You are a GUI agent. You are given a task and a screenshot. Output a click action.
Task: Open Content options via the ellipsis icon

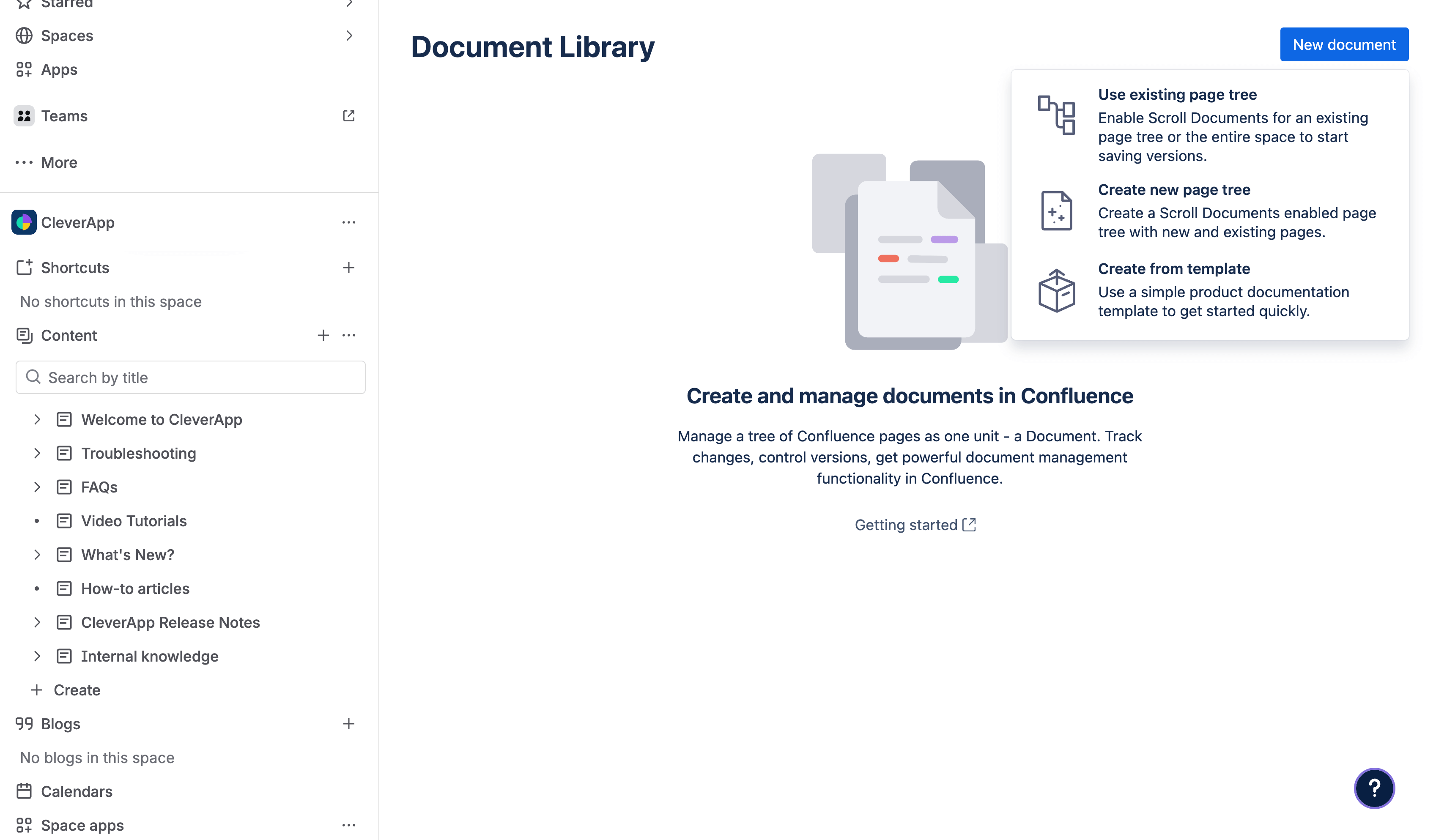(349, 335)
